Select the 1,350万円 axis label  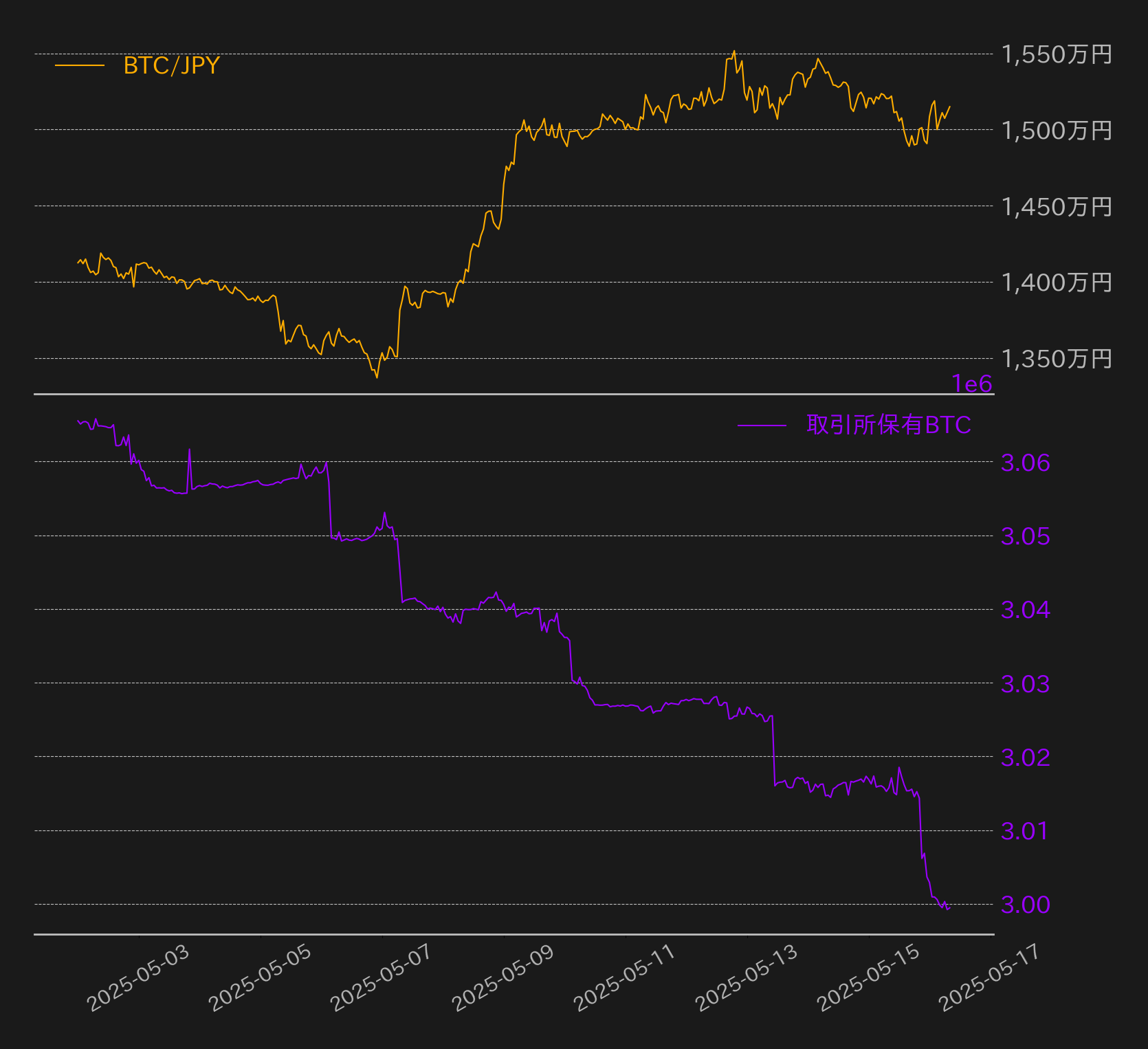pyautogui.click(x=1057, y=358)
